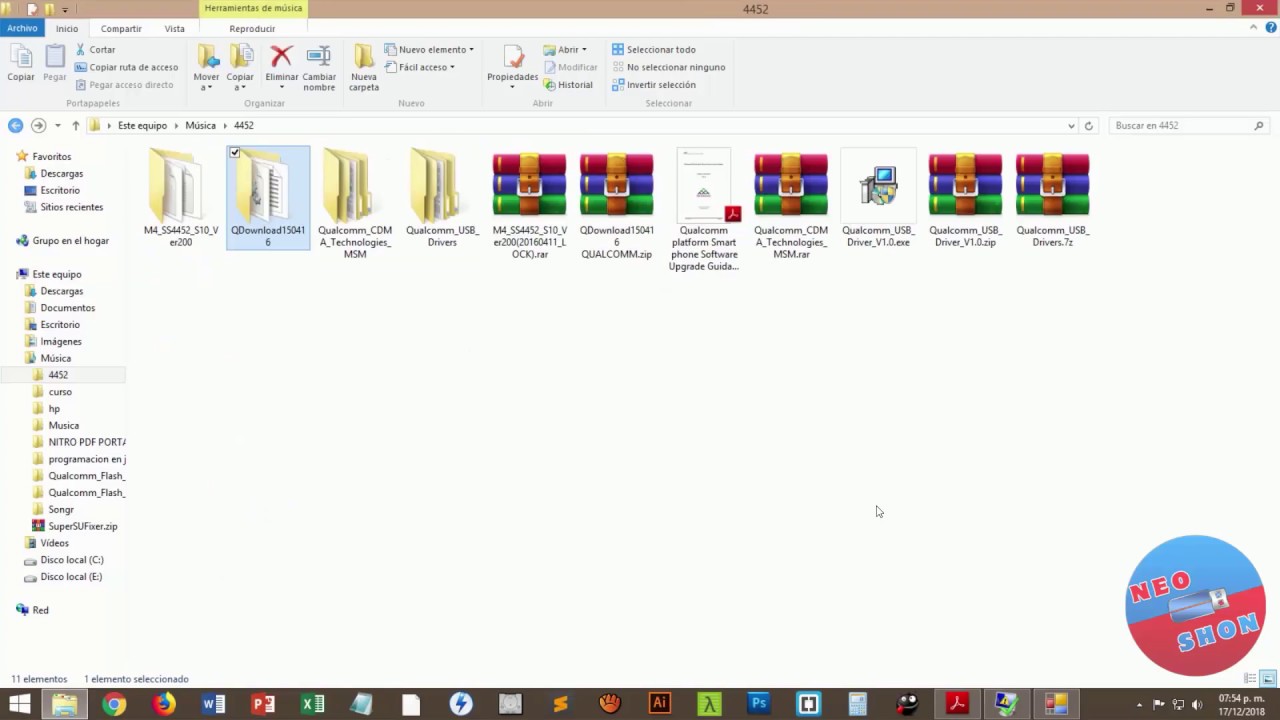Select the Qualcomm_USB_Drivers folder

pyautogui.click(x=442, y=198)
